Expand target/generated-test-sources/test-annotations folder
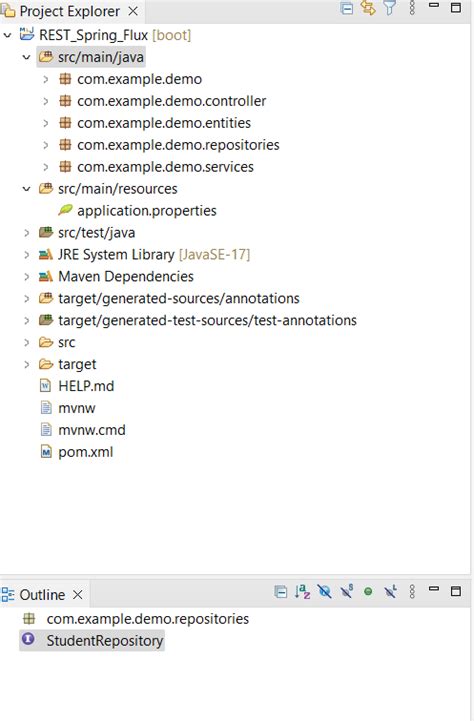Viewport: 474px width, 721px height. (27, 320)
